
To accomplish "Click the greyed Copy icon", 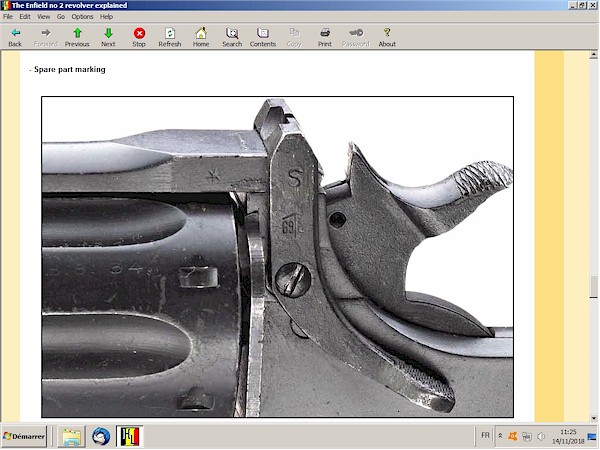I will [x=294, y=33].
